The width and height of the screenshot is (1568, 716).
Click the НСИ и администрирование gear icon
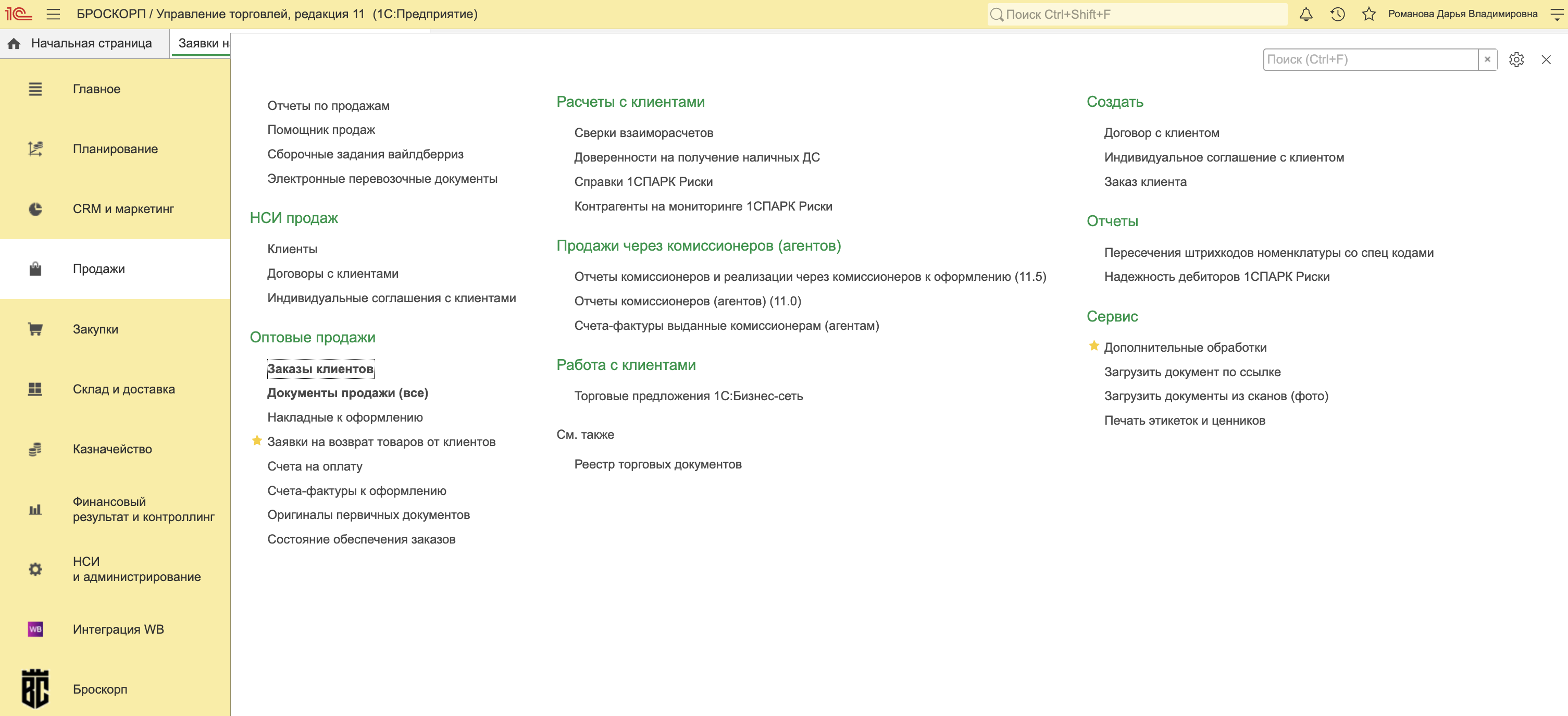tap(35, 569)
